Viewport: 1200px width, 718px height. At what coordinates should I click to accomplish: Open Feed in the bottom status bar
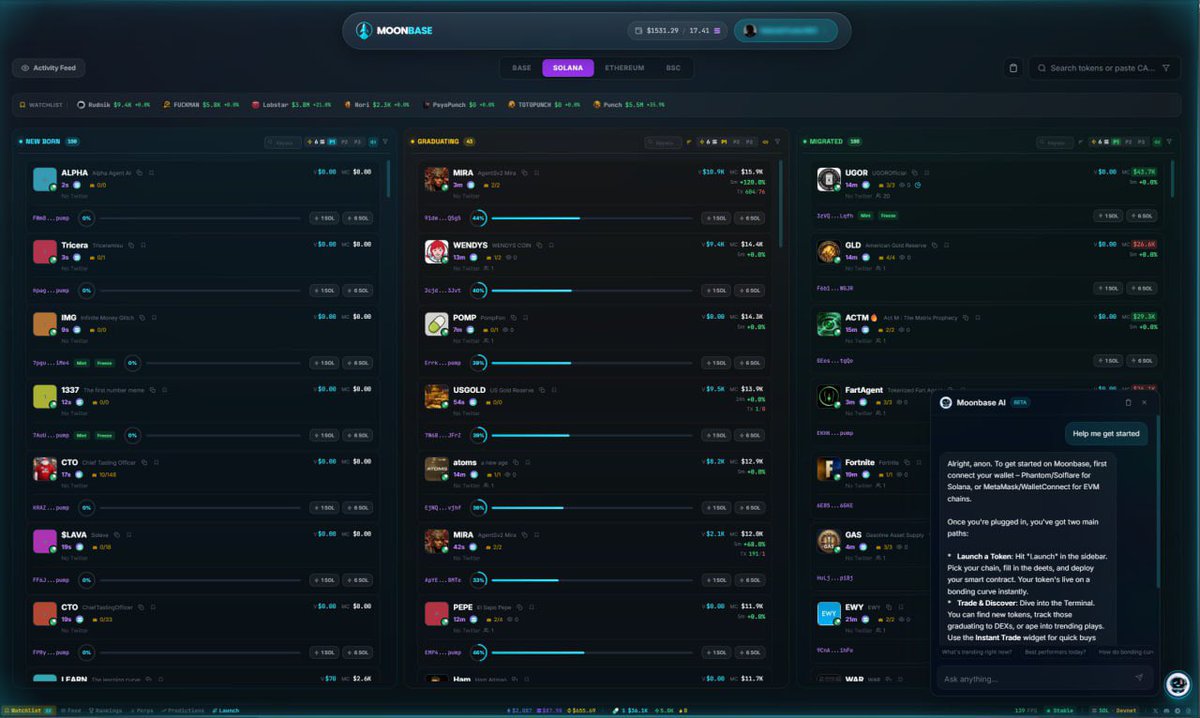click(x=70, y=711)
